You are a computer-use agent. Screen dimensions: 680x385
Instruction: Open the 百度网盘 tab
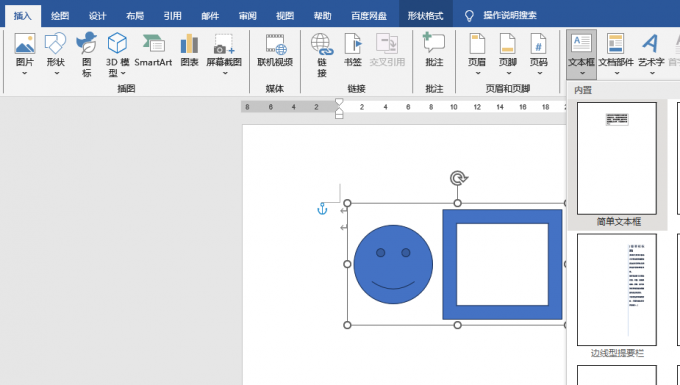coord(369,16)
